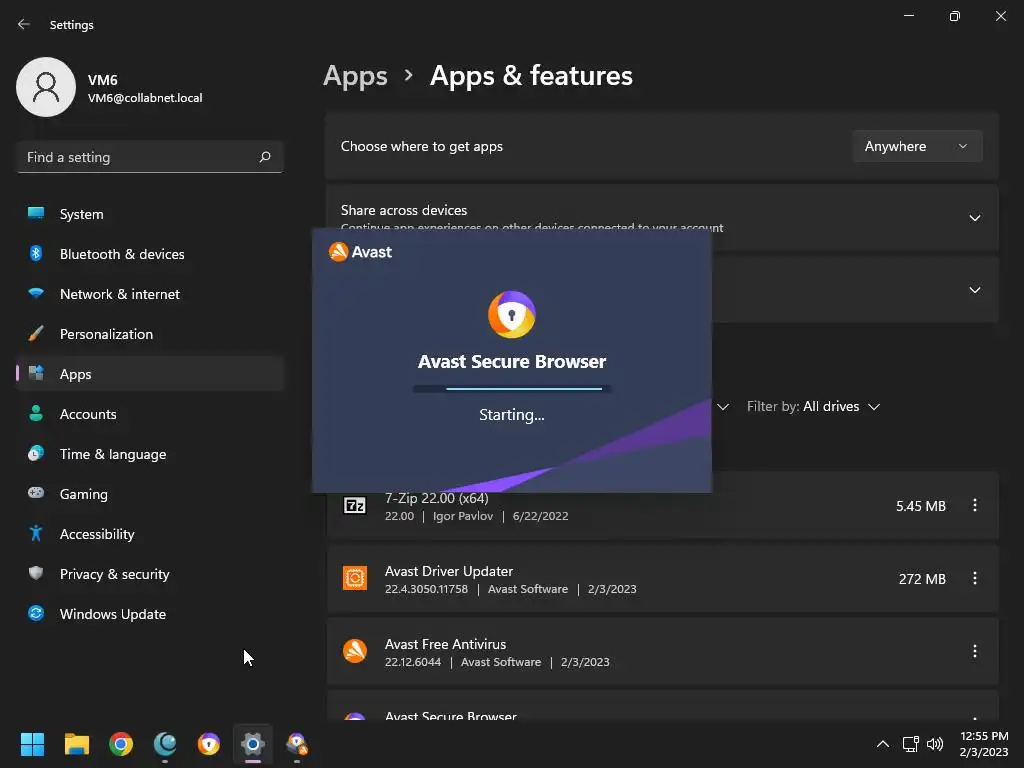Open Network & internet settings
Screen dimensions: 1024x768
(x=150, y=293)
